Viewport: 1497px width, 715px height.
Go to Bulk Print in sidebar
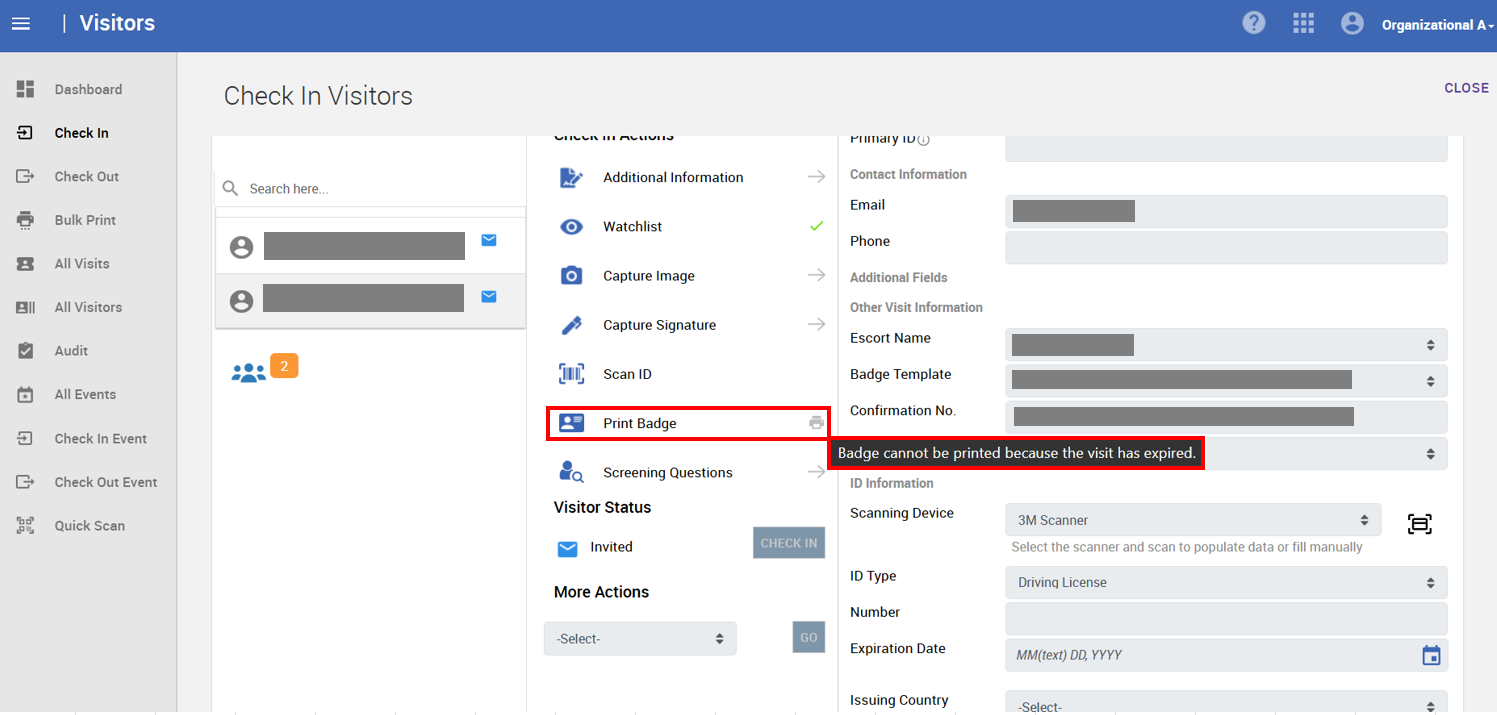click(x=85, y=220)
